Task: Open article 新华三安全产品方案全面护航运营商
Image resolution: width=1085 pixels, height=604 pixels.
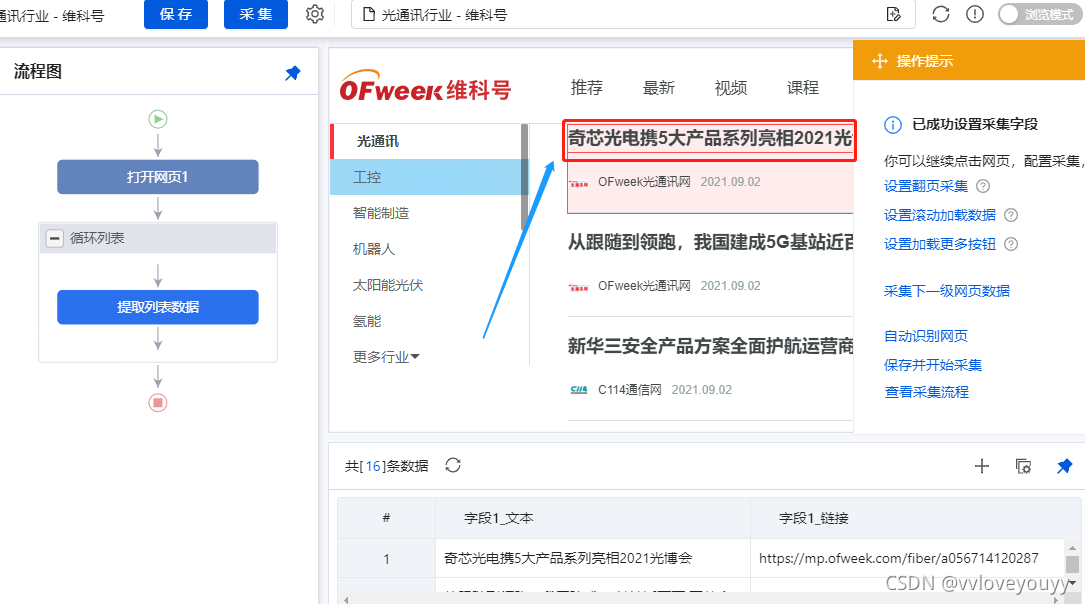Action: pos(711,346)
